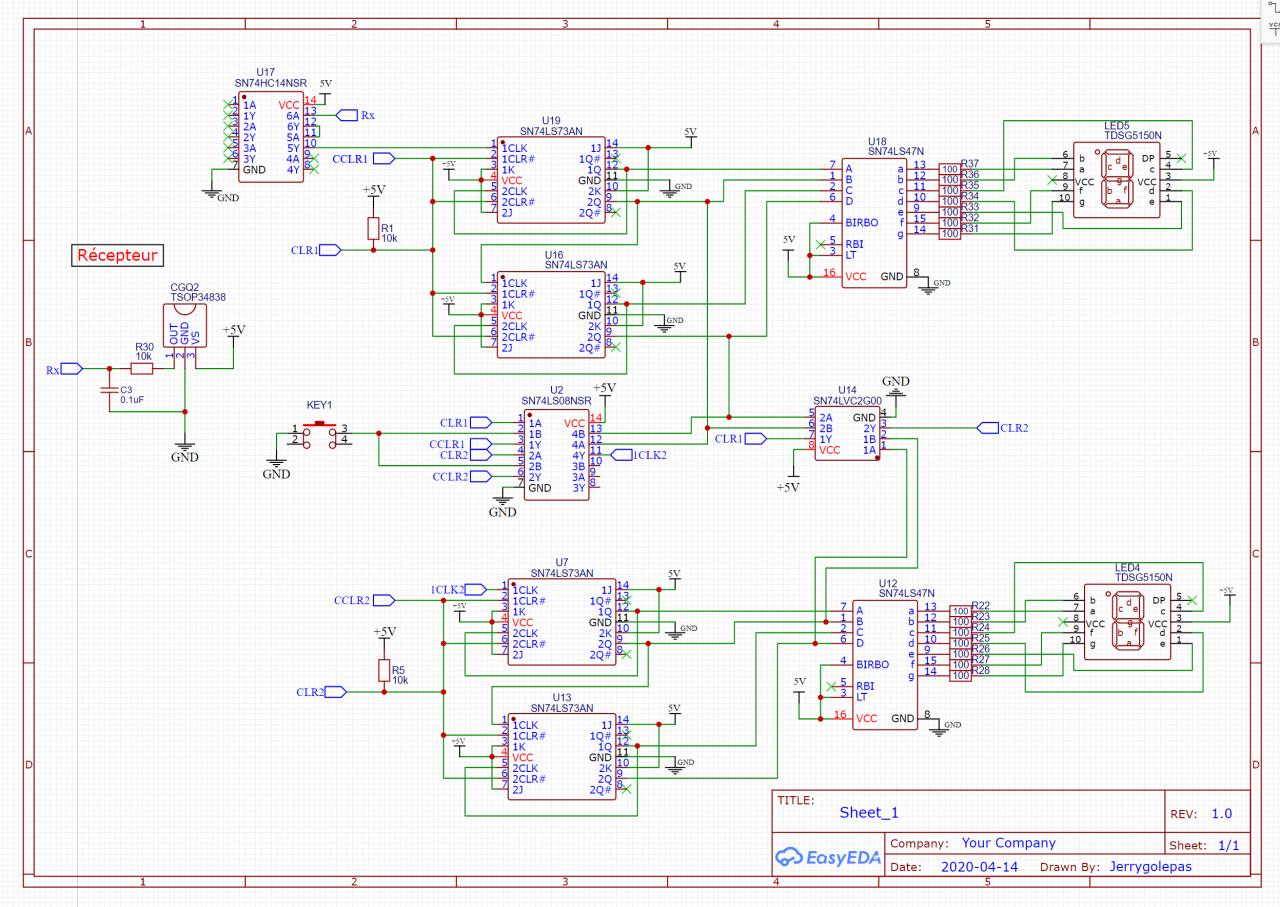Screen dimensions: 1280x907
Task: Select the CCLR2 port at U2 pin 2Y
Action: (x=463, y=476)
